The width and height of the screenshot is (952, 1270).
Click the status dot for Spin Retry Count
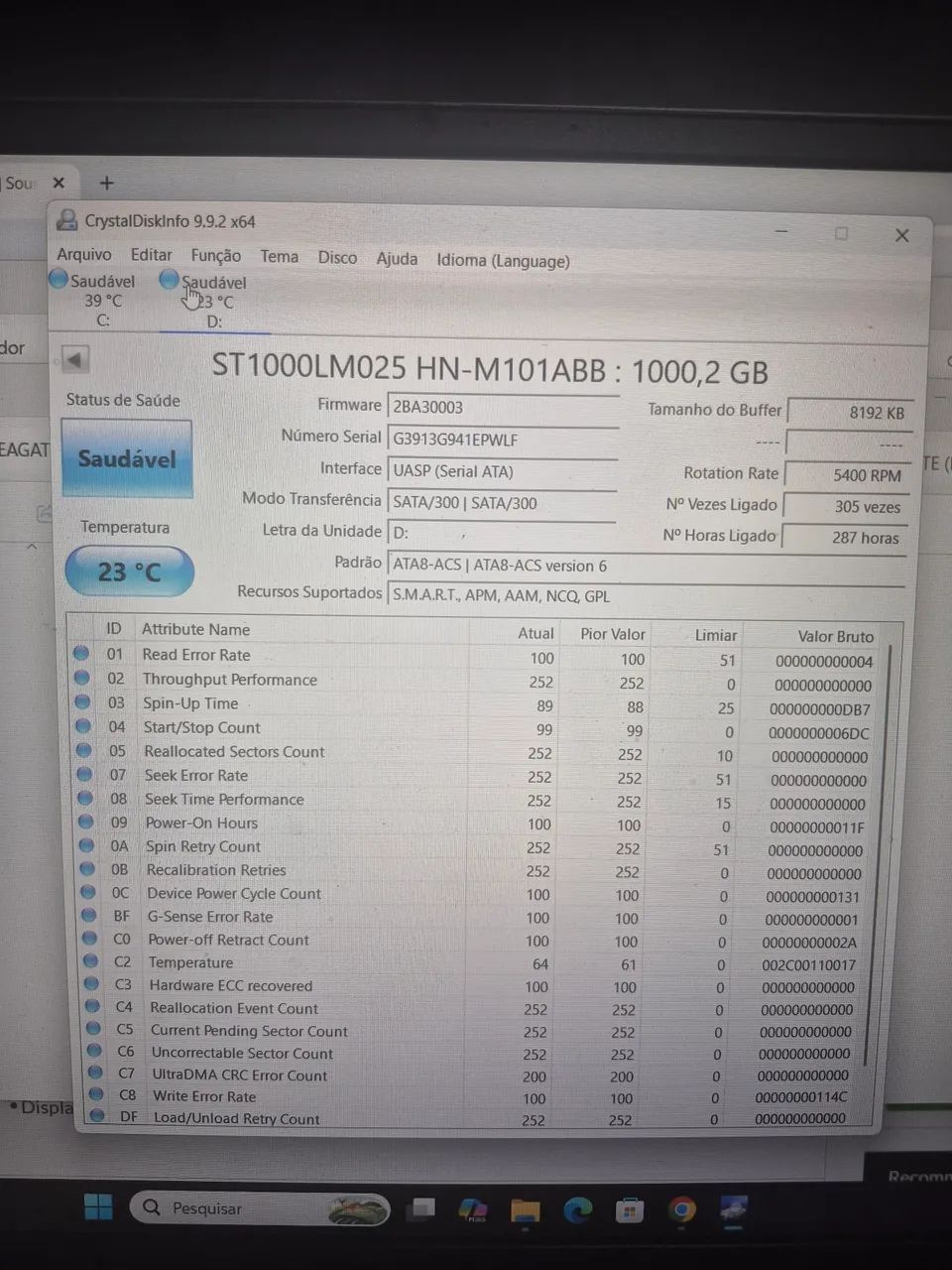click(87, 846)
